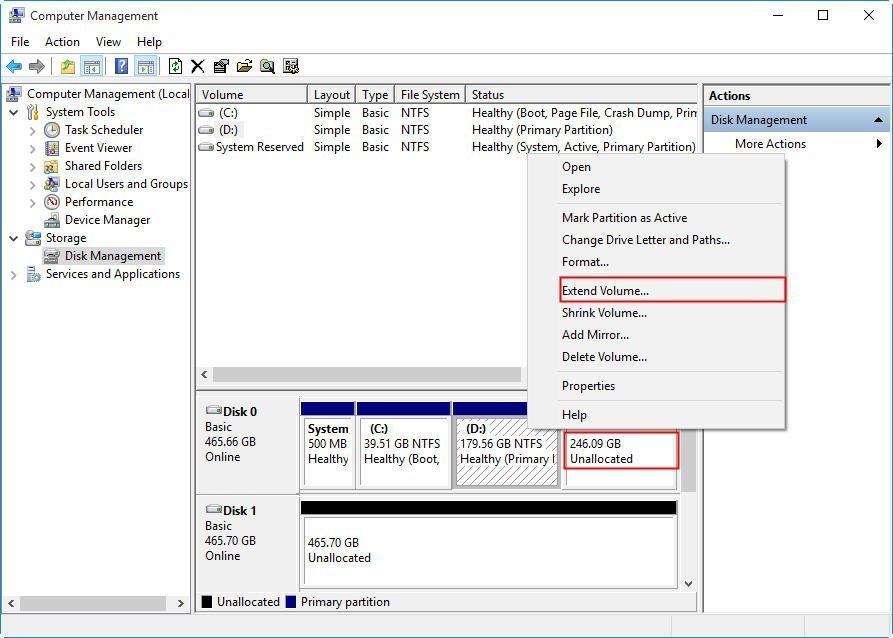893x638 pixels.
Task: Expand the Performance node
Action: (x=32, y=203)
